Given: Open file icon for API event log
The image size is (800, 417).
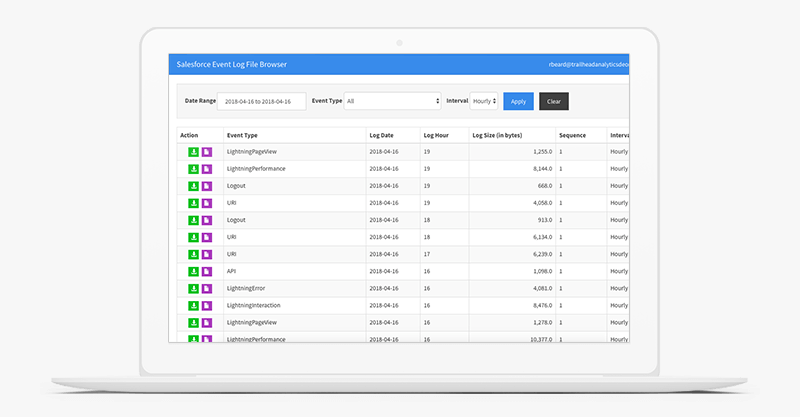Looking at the screenshot, I should point(207,272).
